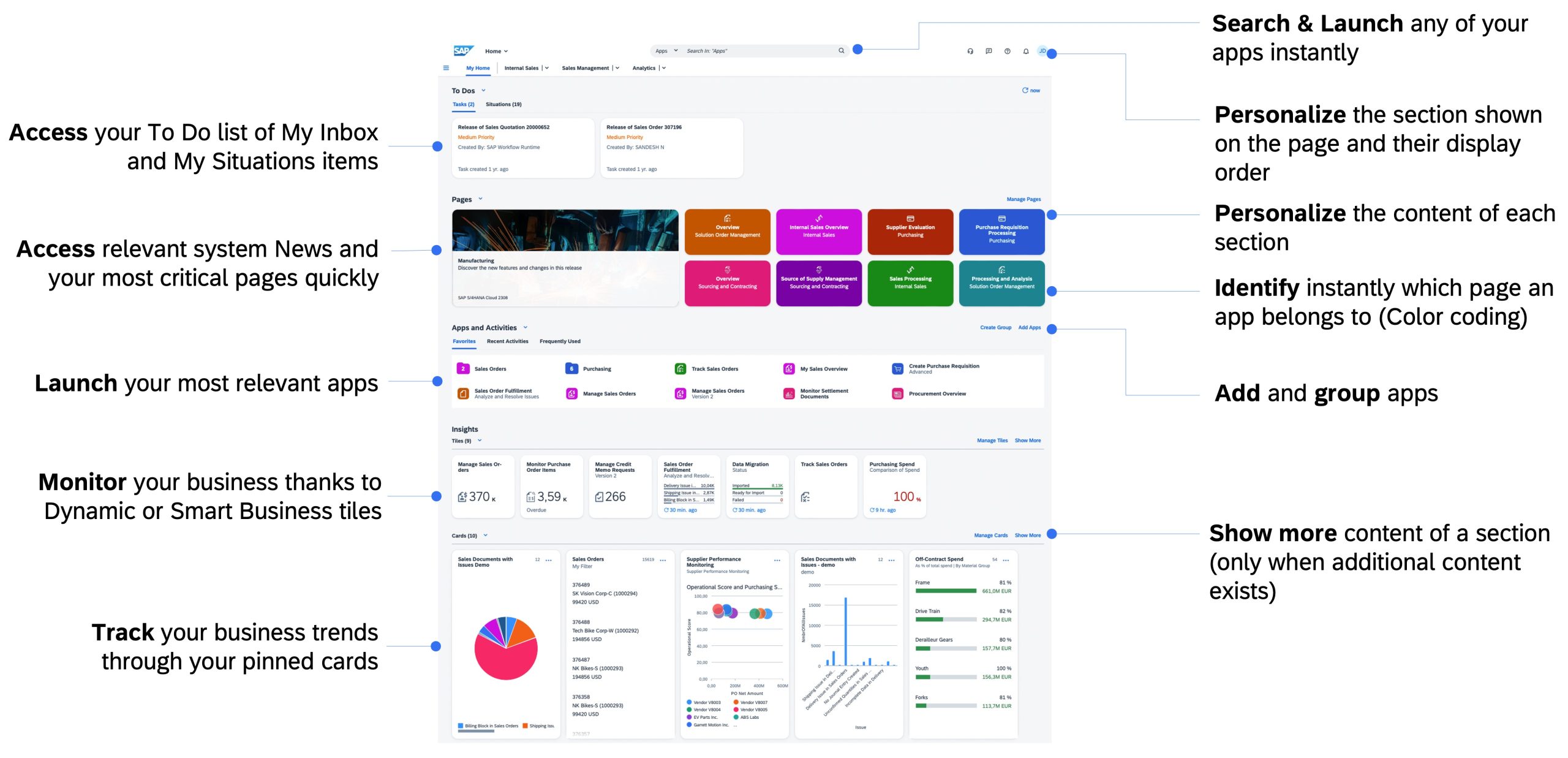Open the notifications bell icon

(x=1026, y=51)
